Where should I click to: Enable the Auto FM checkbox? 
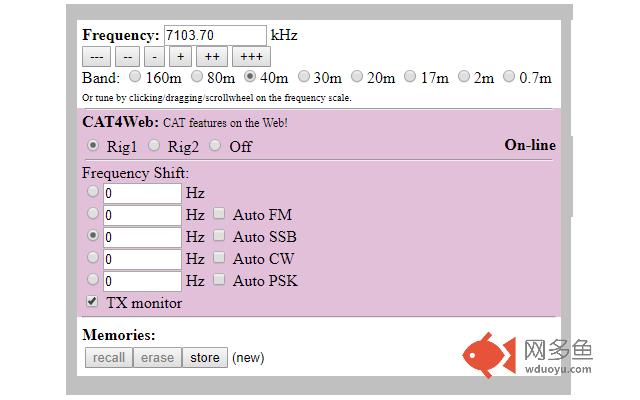coord(219,213)
